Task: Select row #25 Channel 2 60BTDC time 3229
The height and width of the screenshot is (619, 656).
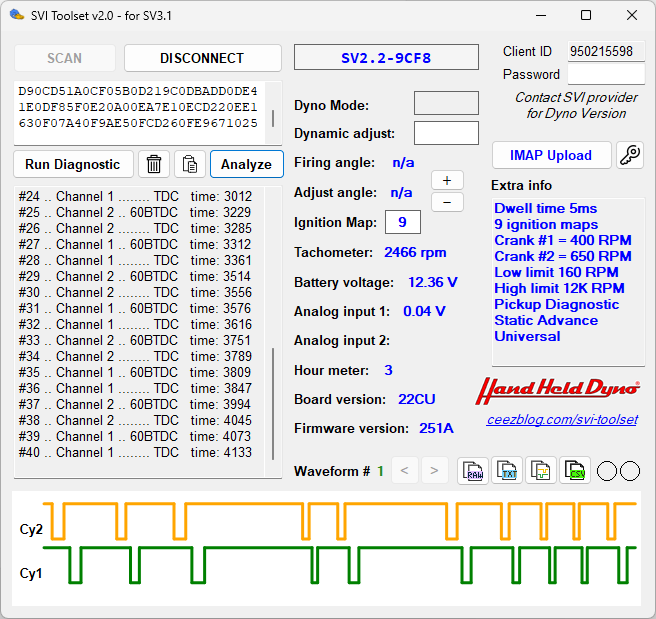Action: point(135,212)
